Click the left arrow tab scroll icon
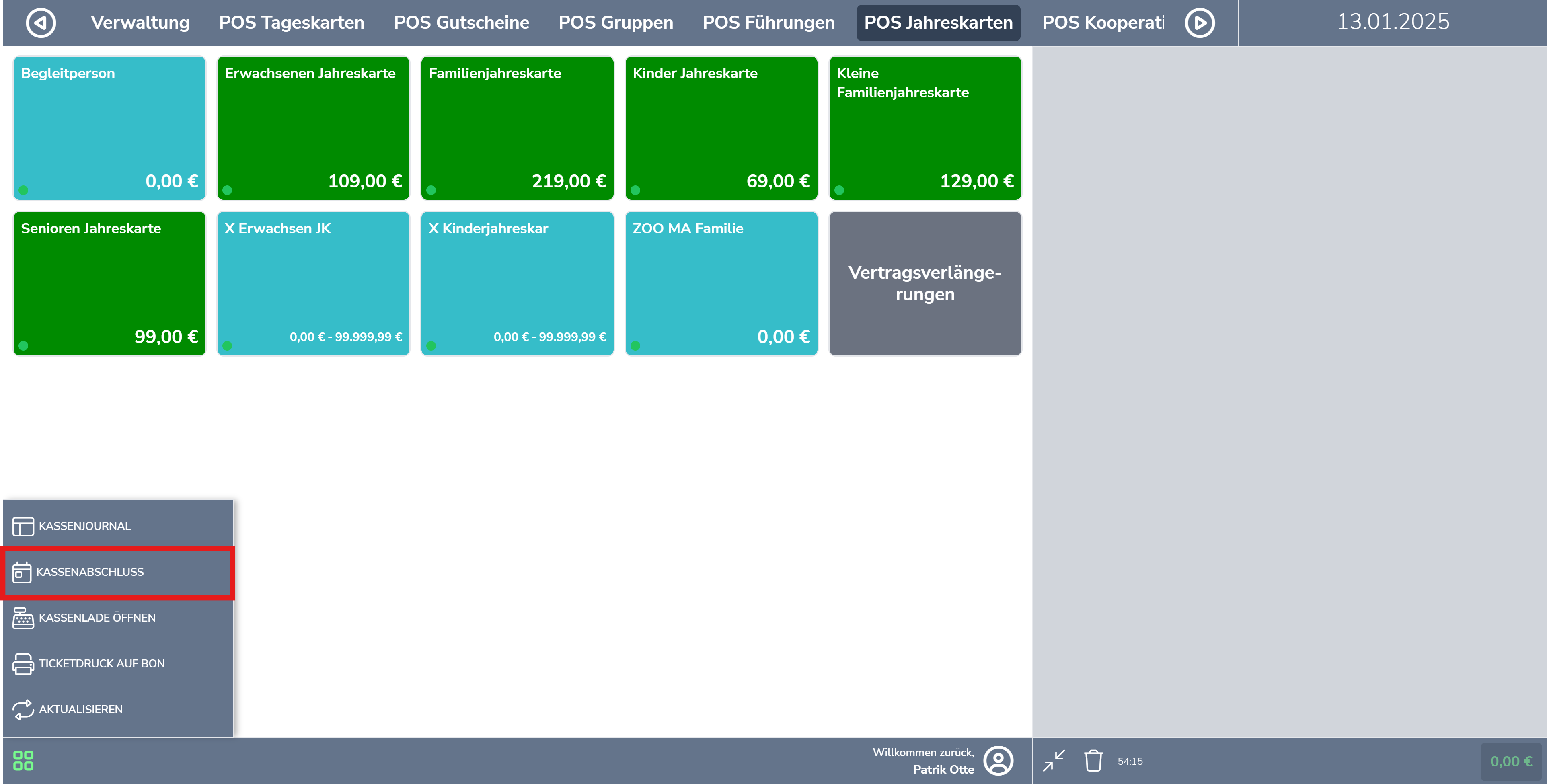1547x784 pixels. point(41,23)
